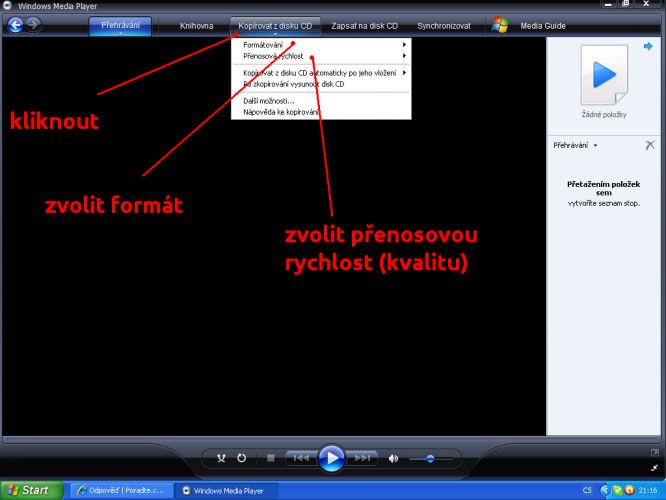Click the Windows logo icon beside Media Guide

tap(500, 25)
